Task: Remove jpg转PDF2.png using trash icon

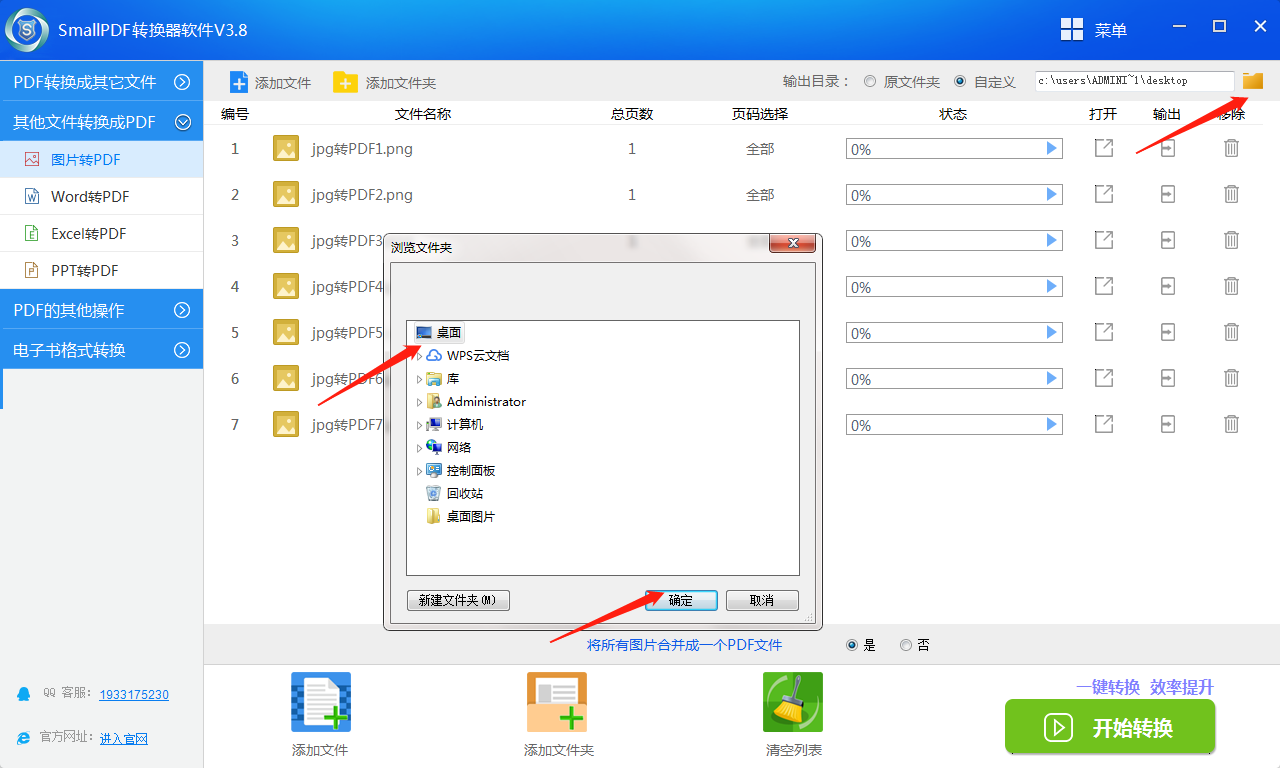Action: click(x=1232, y=194)
